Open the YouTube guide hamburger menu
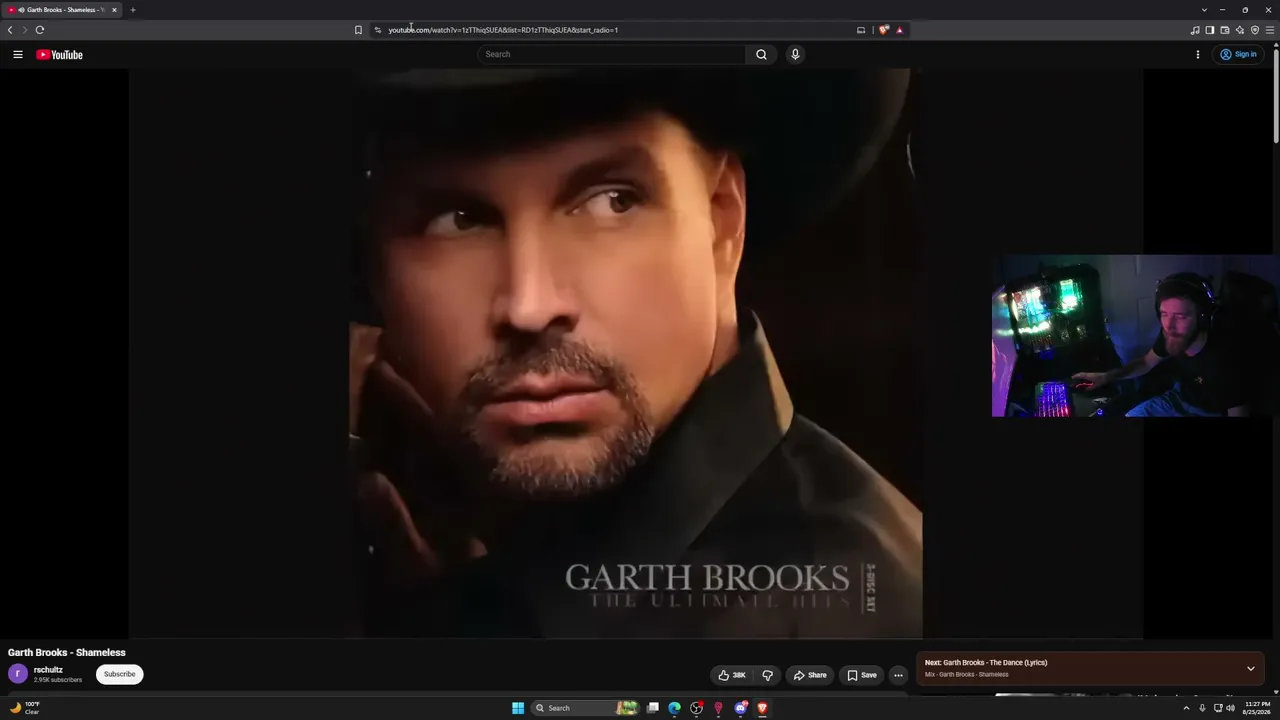 coord(18,54)
